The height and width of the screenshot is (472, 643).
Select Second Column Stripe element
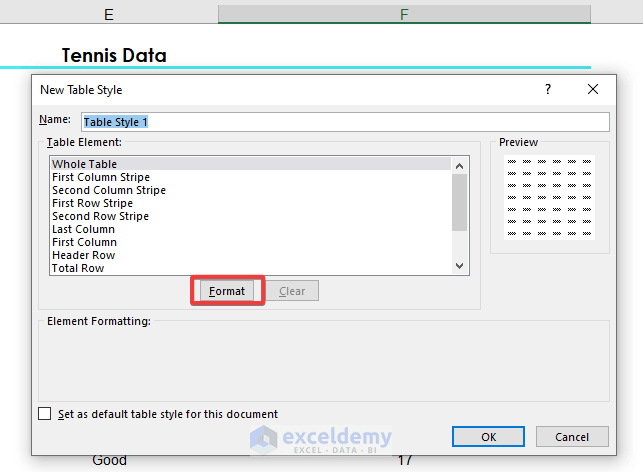click(x=251, y=190)
